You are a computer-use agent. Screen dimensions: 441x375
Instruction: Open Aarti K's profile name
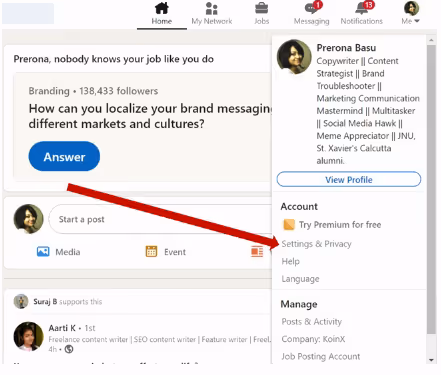(62, 328)
